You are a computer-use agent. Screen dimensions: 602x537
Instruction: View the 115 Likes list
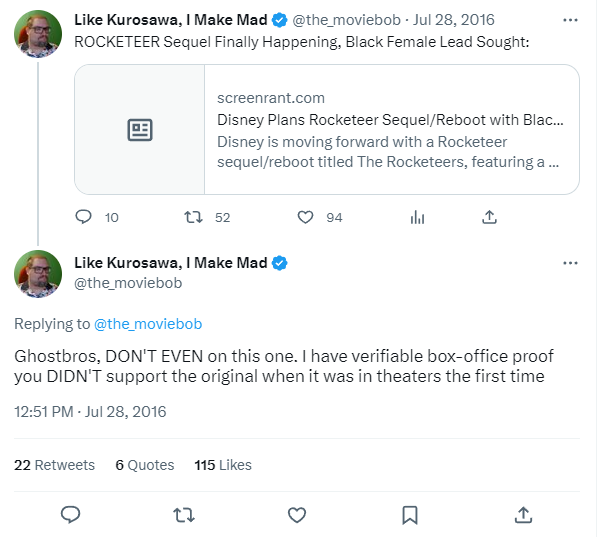click(x=223, y=465)
